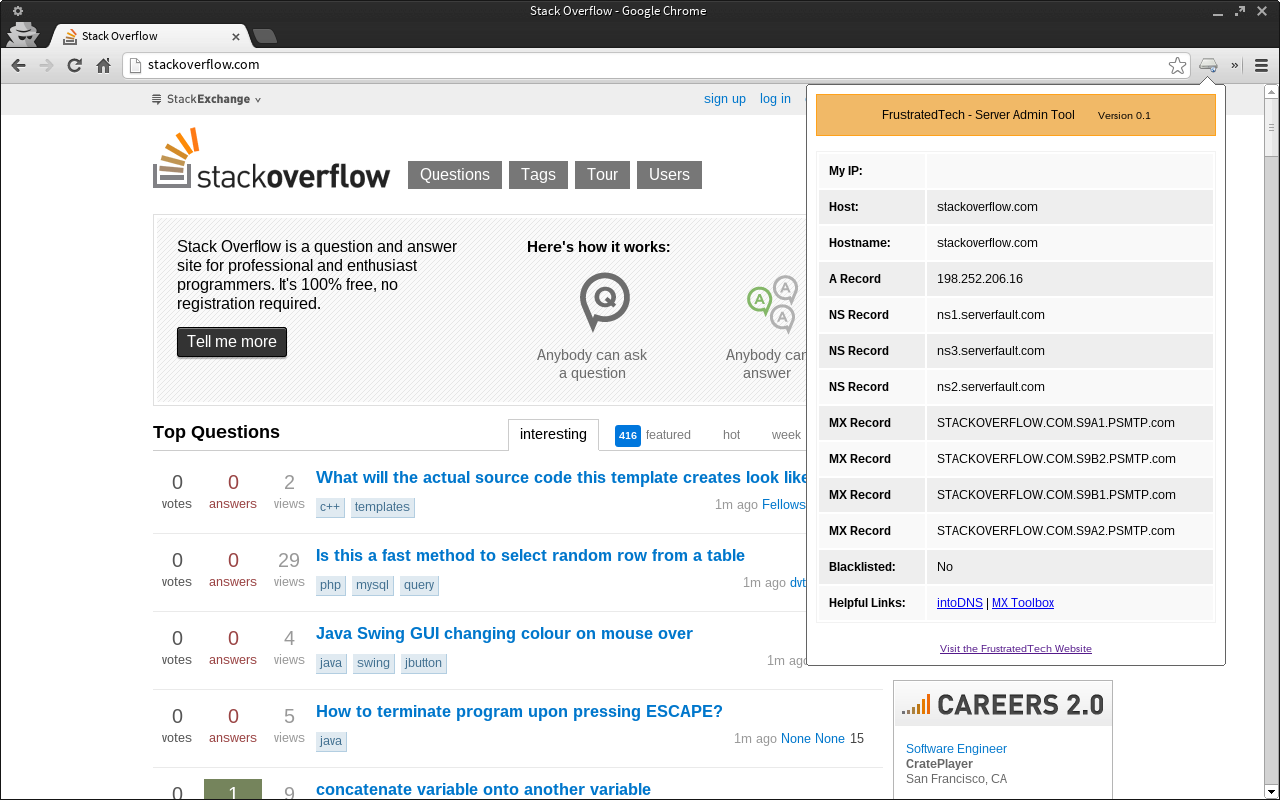Click the window gear icon in title bar
1280x800 pixels.
[x=17, y=11]
